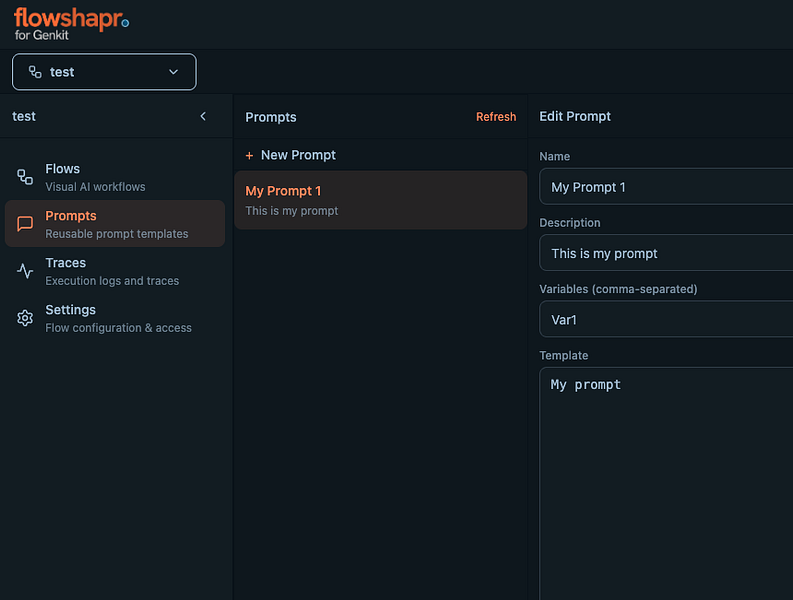Viewport: 793px width, 600px height.
Task: Click the flow icon in test selector
Action: [35, 72]
